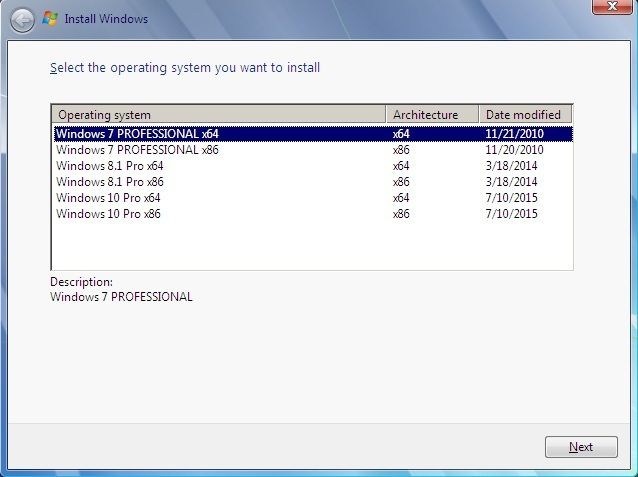Pick Windows 10 Pro x86 entry

tap(313, 214)
